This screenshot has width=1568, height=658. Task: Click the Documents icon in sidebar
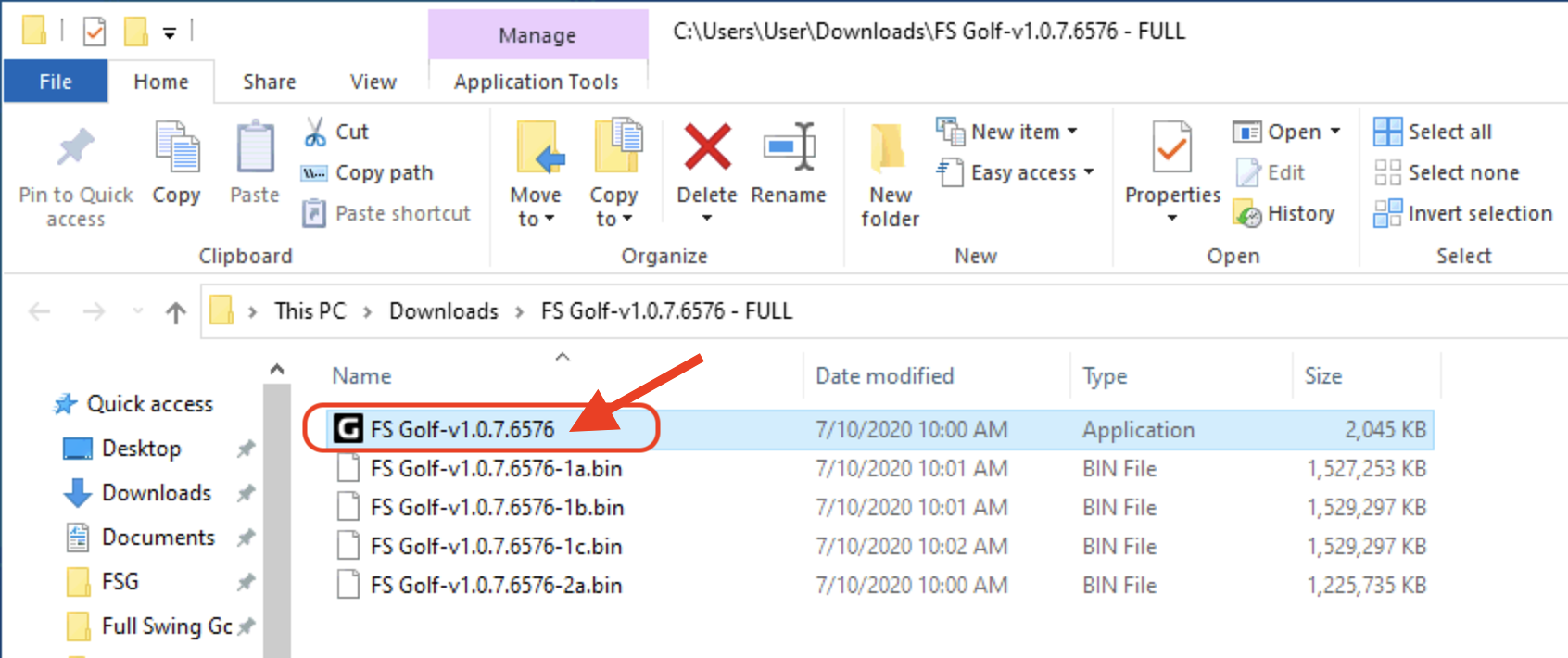78,538
